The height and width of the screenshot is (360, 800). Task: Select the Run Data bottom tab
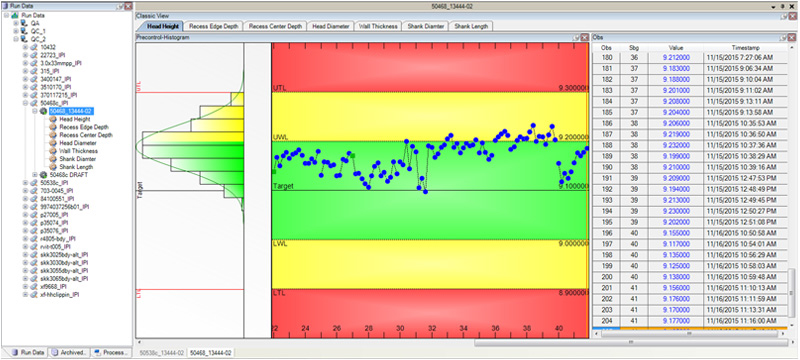coord(28,352)
